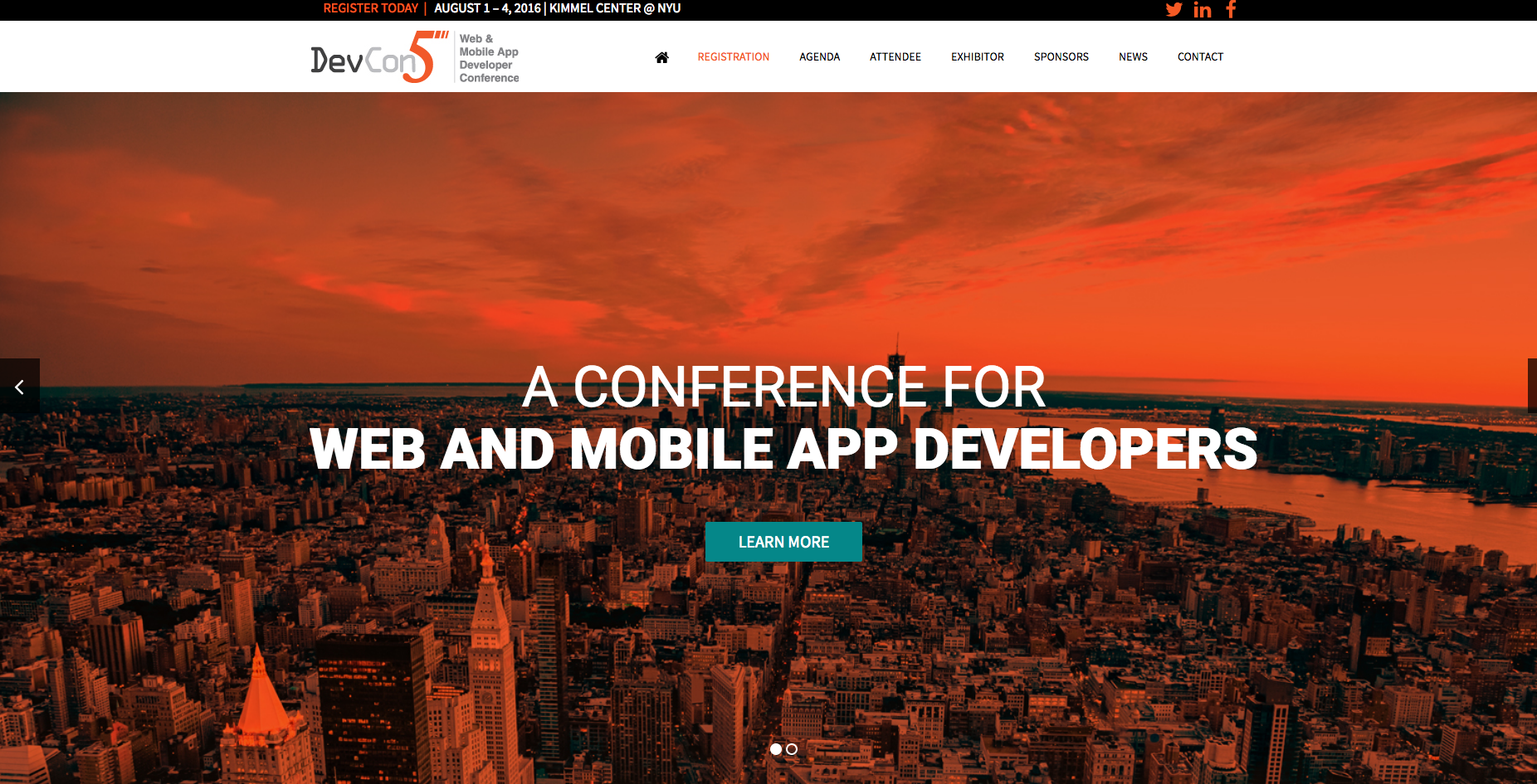Click the Kimmel Center @ NYU text

pyautogui.click(x=614, y=8)
